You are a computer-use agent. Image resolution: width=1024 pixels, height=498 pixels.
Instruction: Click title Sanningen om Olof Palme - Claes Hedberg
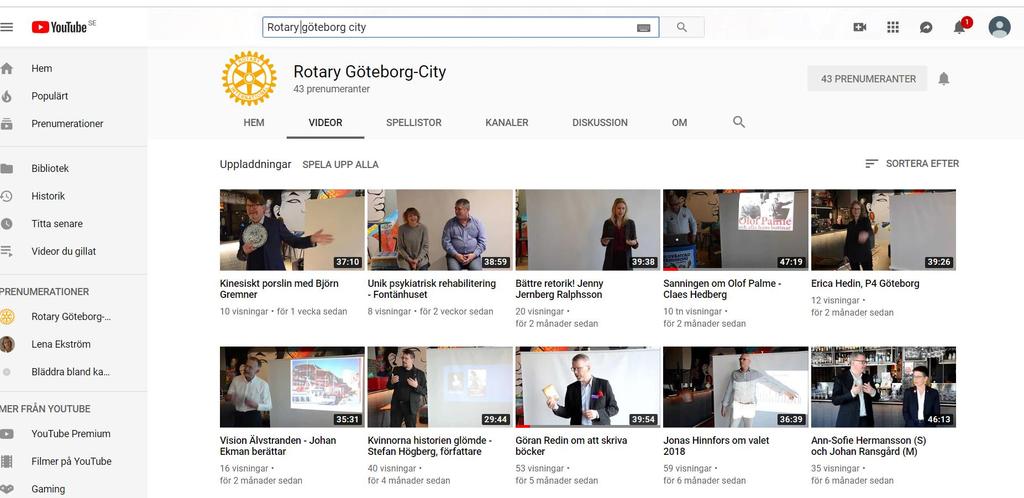[x=722, y=289]
